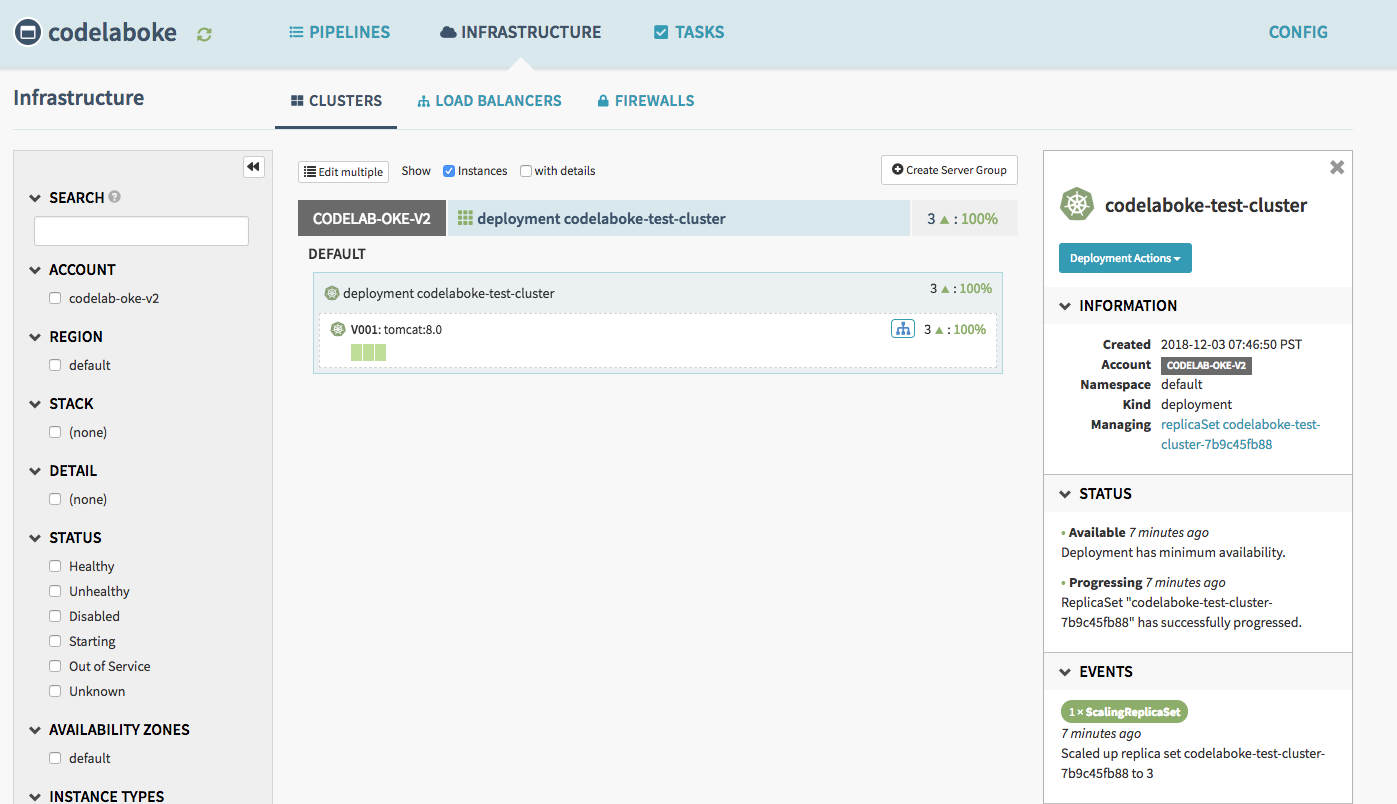Check the codelab-oke-v2 account filter

click(56, 298)
